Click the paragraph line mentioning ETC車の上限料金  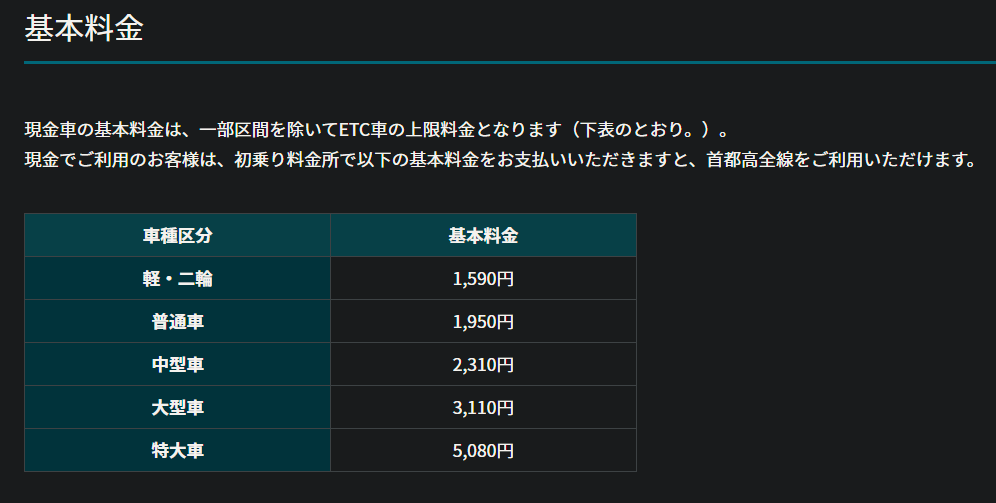point(376,130)
